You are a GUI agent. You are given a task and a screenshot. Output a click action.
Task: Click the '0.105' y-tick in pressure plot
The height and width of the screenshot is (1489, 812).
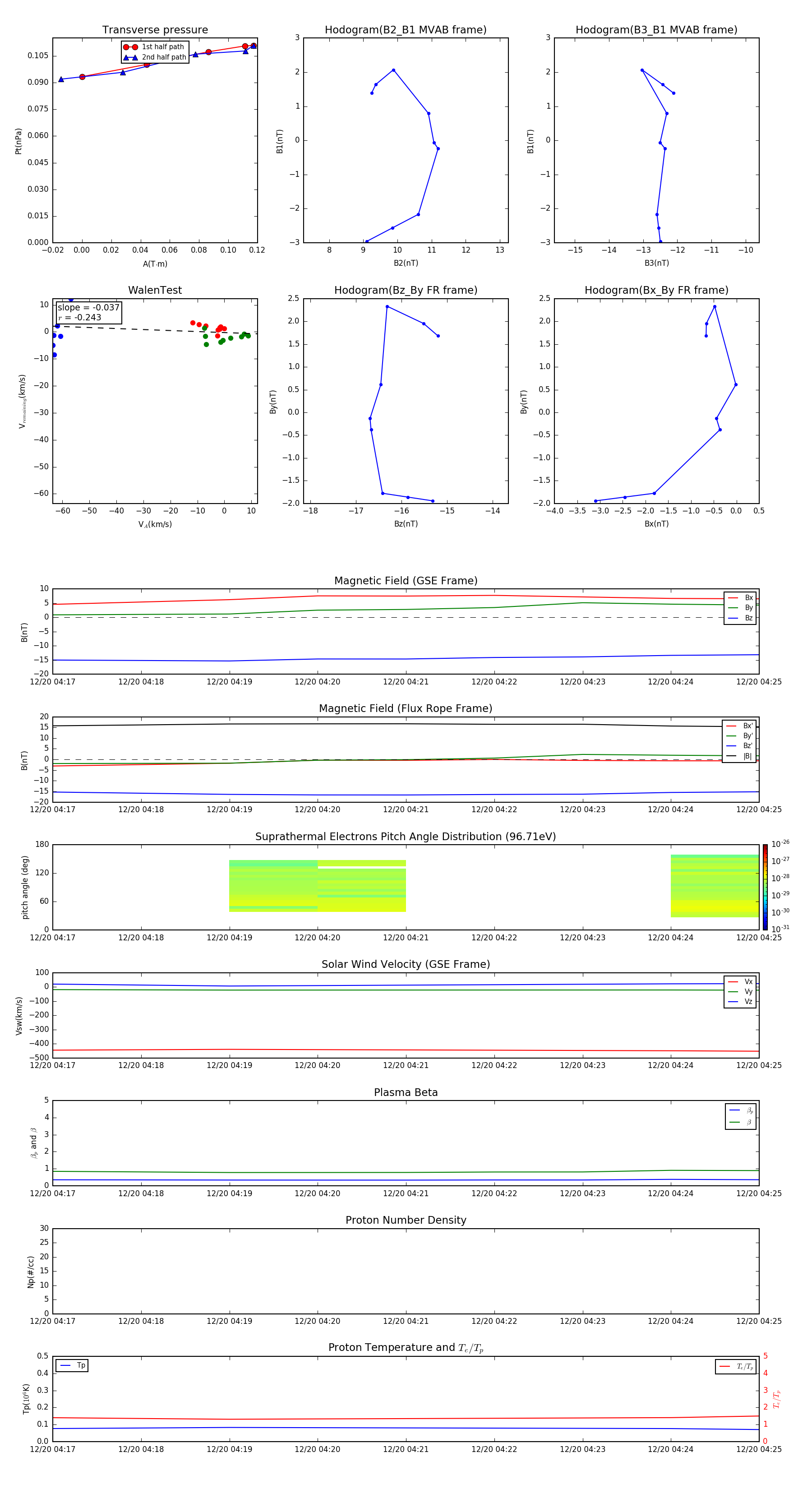(x=37, y=55)
